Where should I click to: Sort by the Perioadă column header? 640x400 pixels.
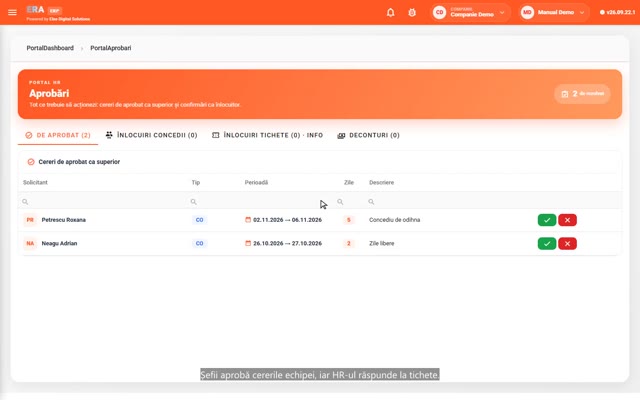pos(256,182)
